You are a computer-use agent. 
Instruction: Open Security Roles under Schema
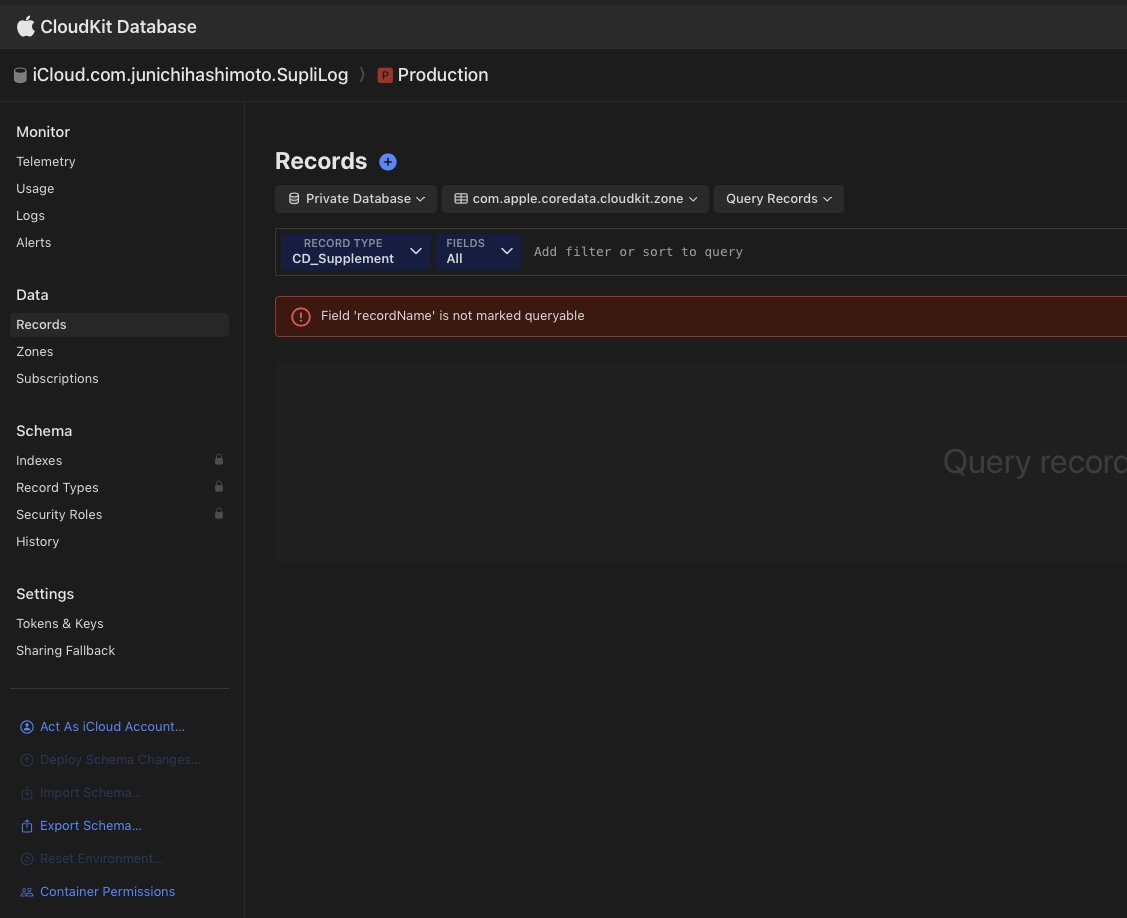[x=59, y=515]
